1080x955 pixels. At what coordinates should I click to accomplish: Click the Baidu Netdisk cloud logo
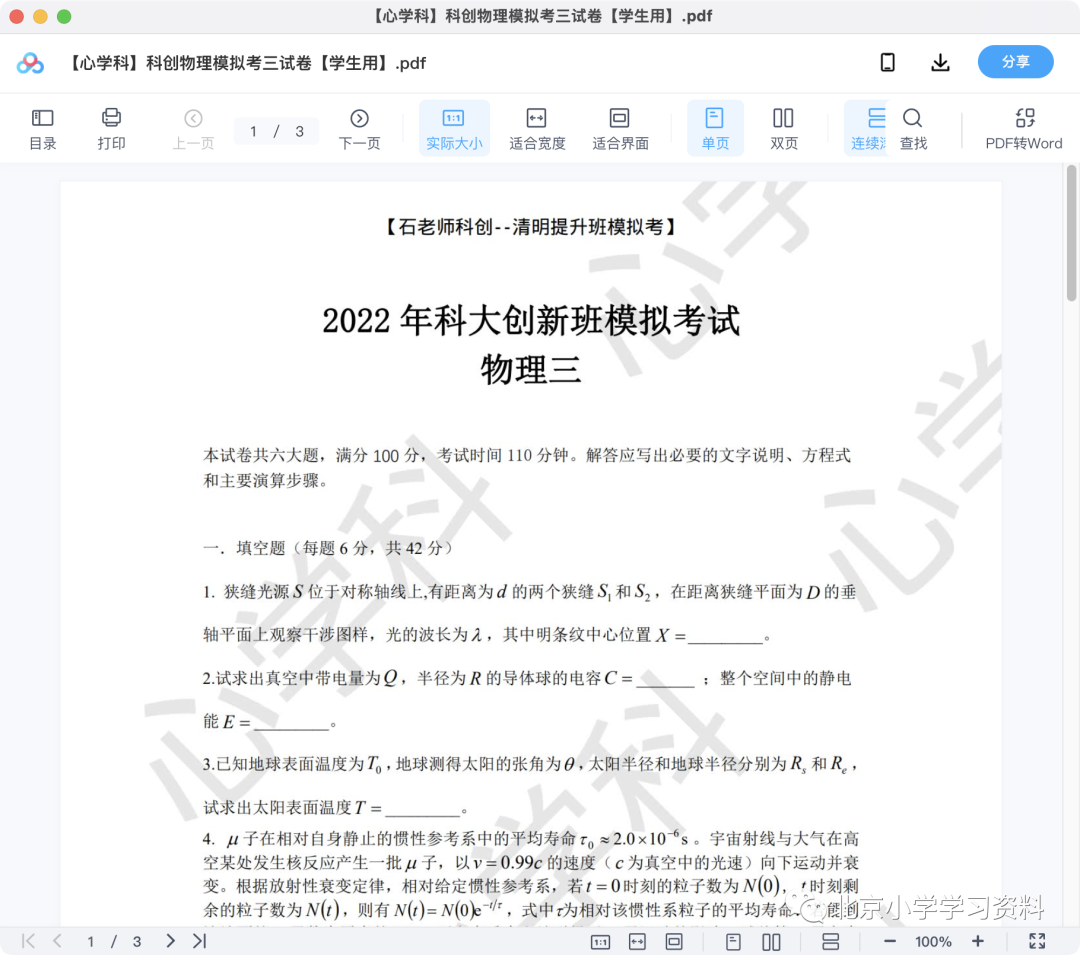[x=30, y=63]
